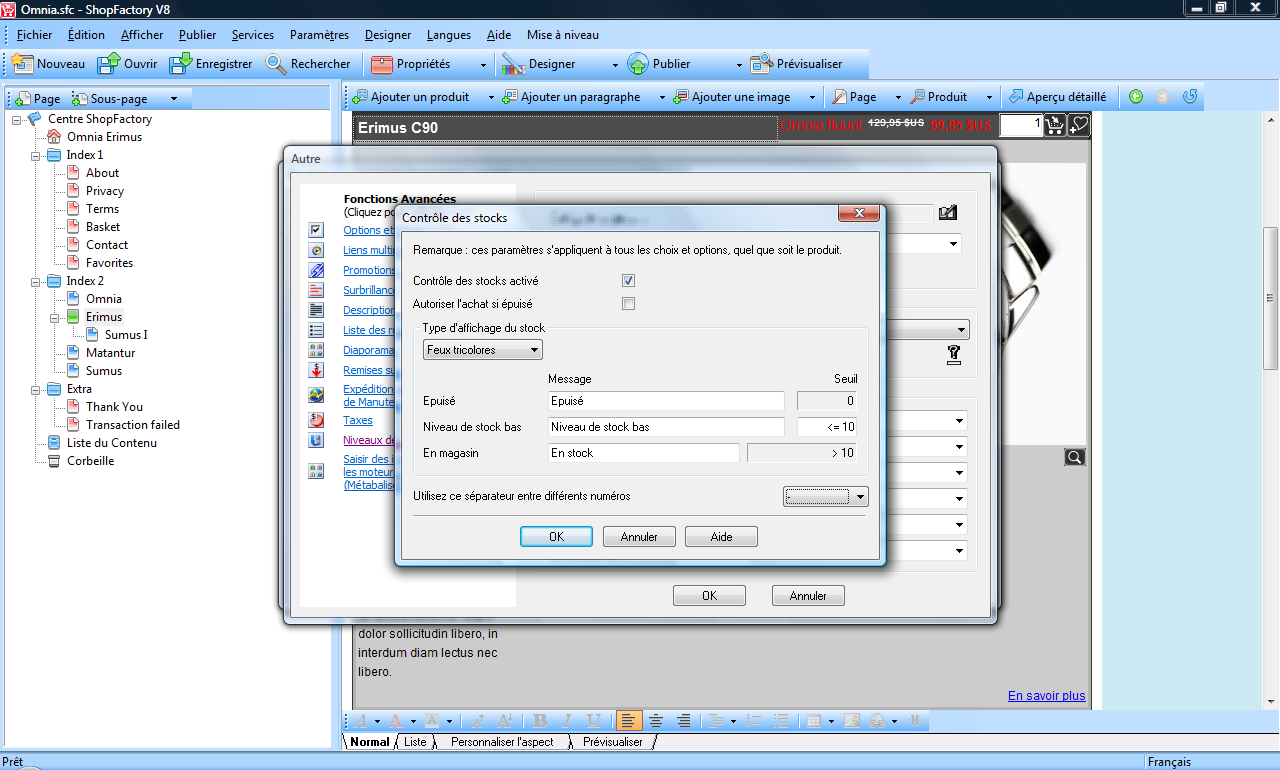Click the add-to-cart icon near quantity

click(x=1055, y=126)
